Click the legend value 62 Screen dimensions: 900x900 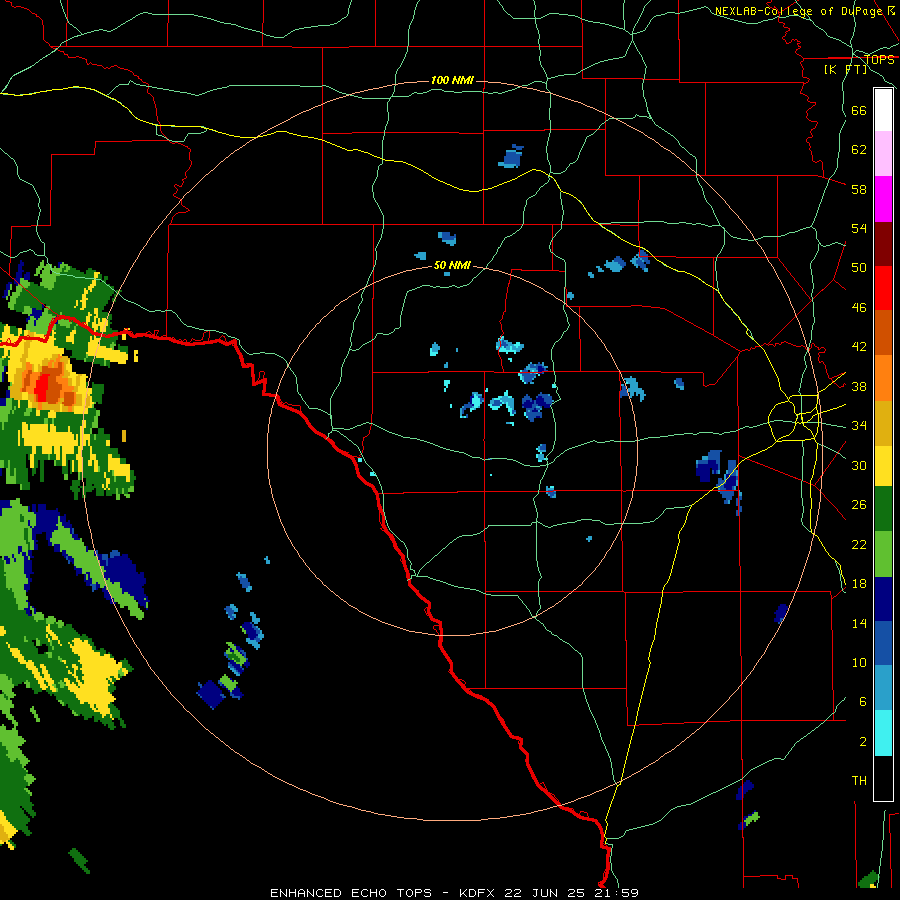pyautogui.click(x=859, y=149)
